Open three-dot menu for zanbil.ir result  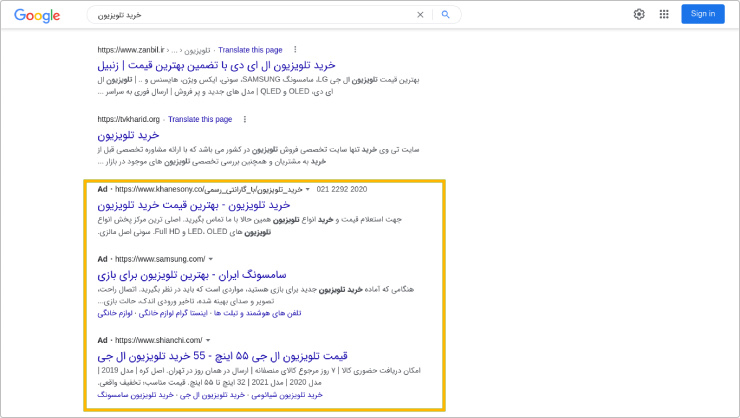click(295, 50)
